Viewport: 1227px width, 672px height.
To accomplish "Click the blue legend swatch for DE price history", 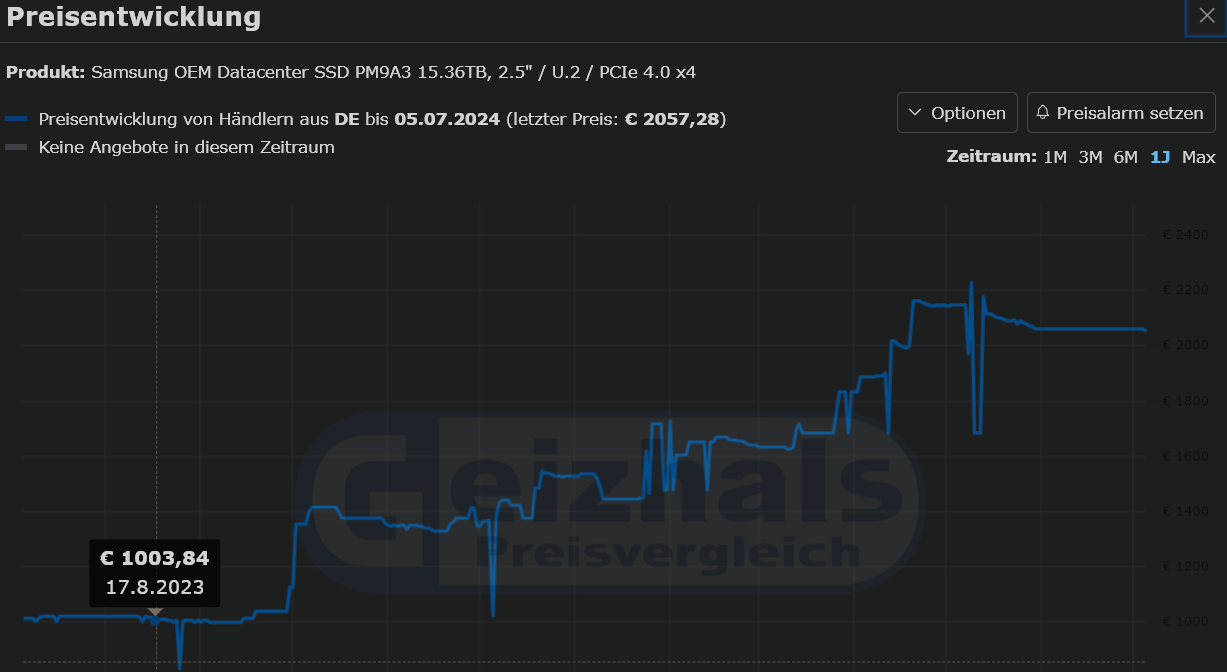I will pos(17,119).
